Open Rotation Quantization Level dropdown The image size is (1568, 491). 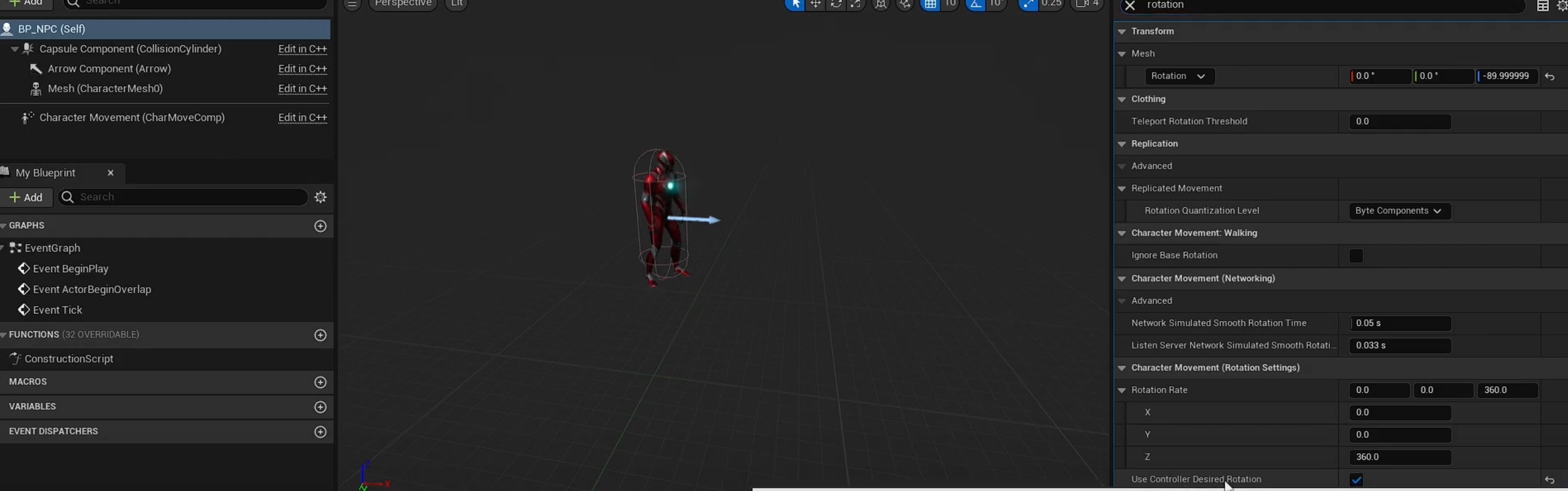1399,211
